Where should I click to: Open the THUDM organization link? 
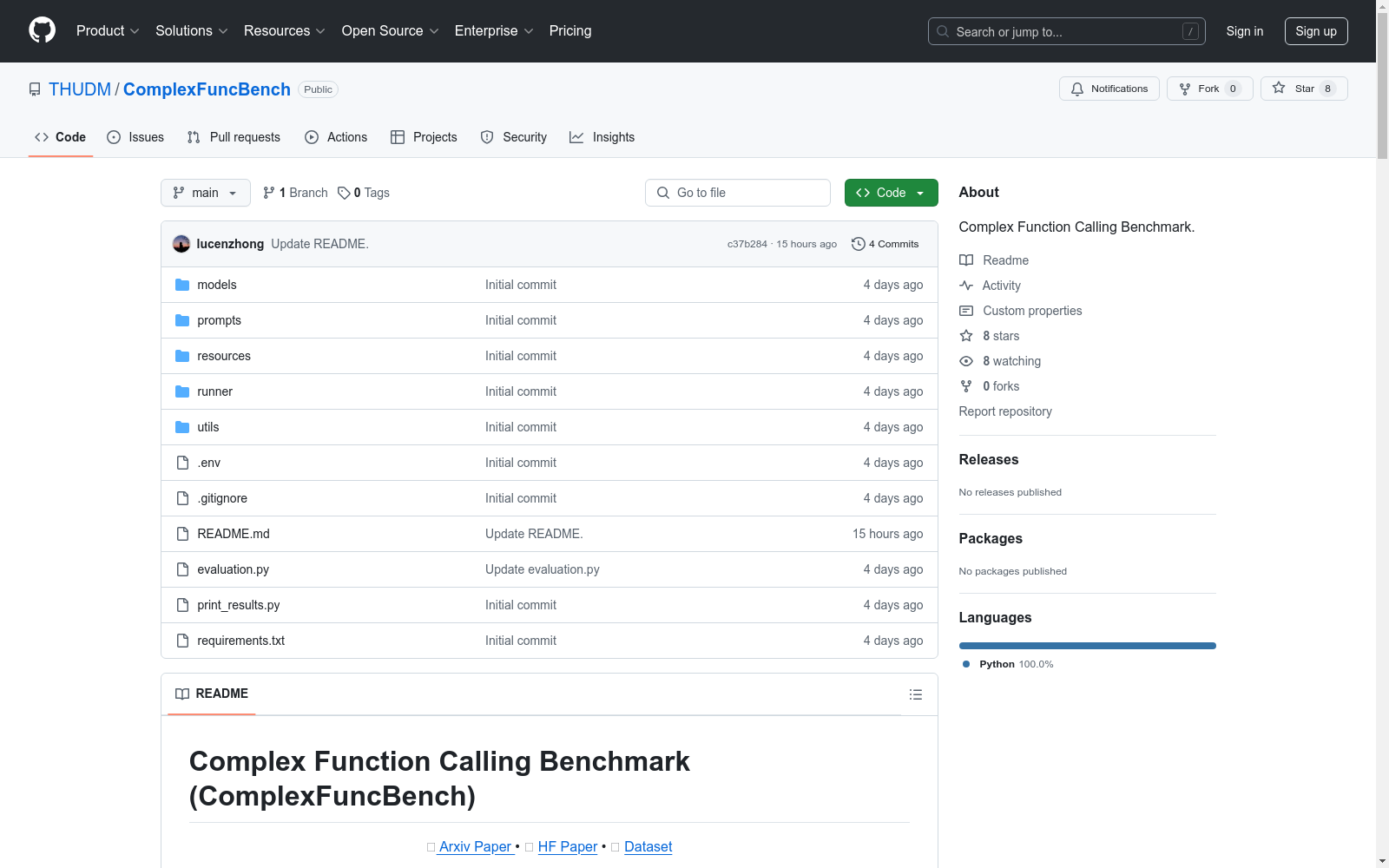[80, 89]
